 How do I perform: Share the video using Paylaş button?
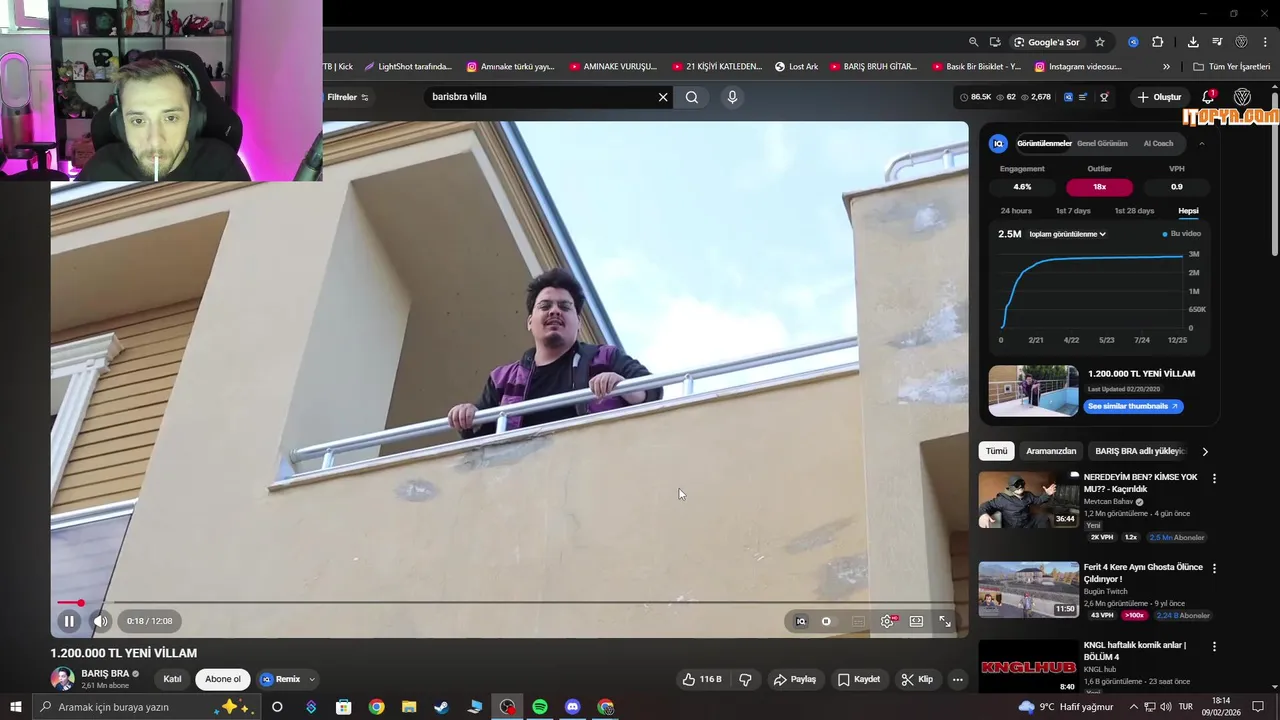coord(795,679)
